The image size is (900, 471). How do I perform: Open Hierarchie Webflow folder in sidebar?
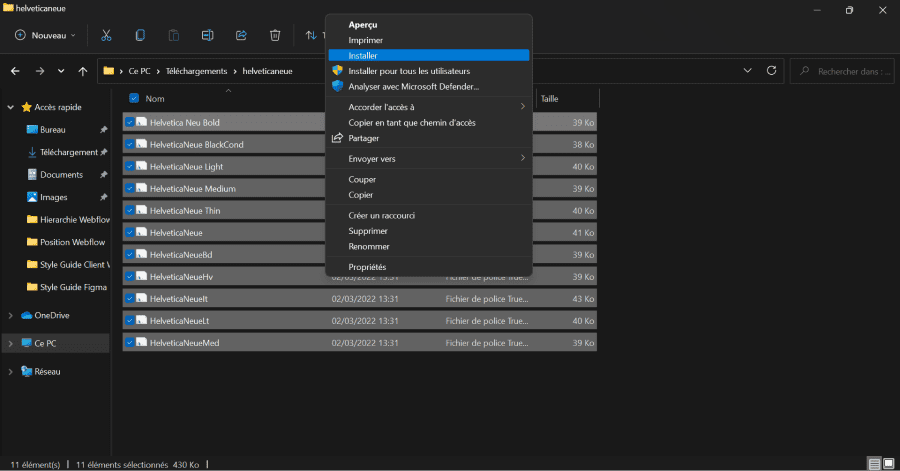click(68, 220)
